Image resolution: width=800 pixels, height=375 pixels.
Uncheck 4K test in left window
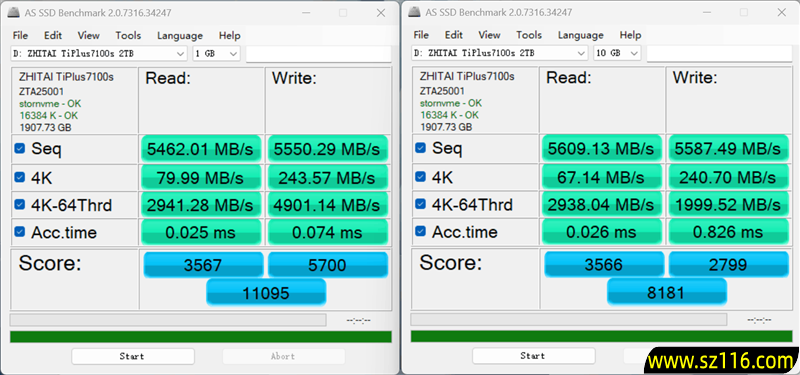(x=19, y=177)
